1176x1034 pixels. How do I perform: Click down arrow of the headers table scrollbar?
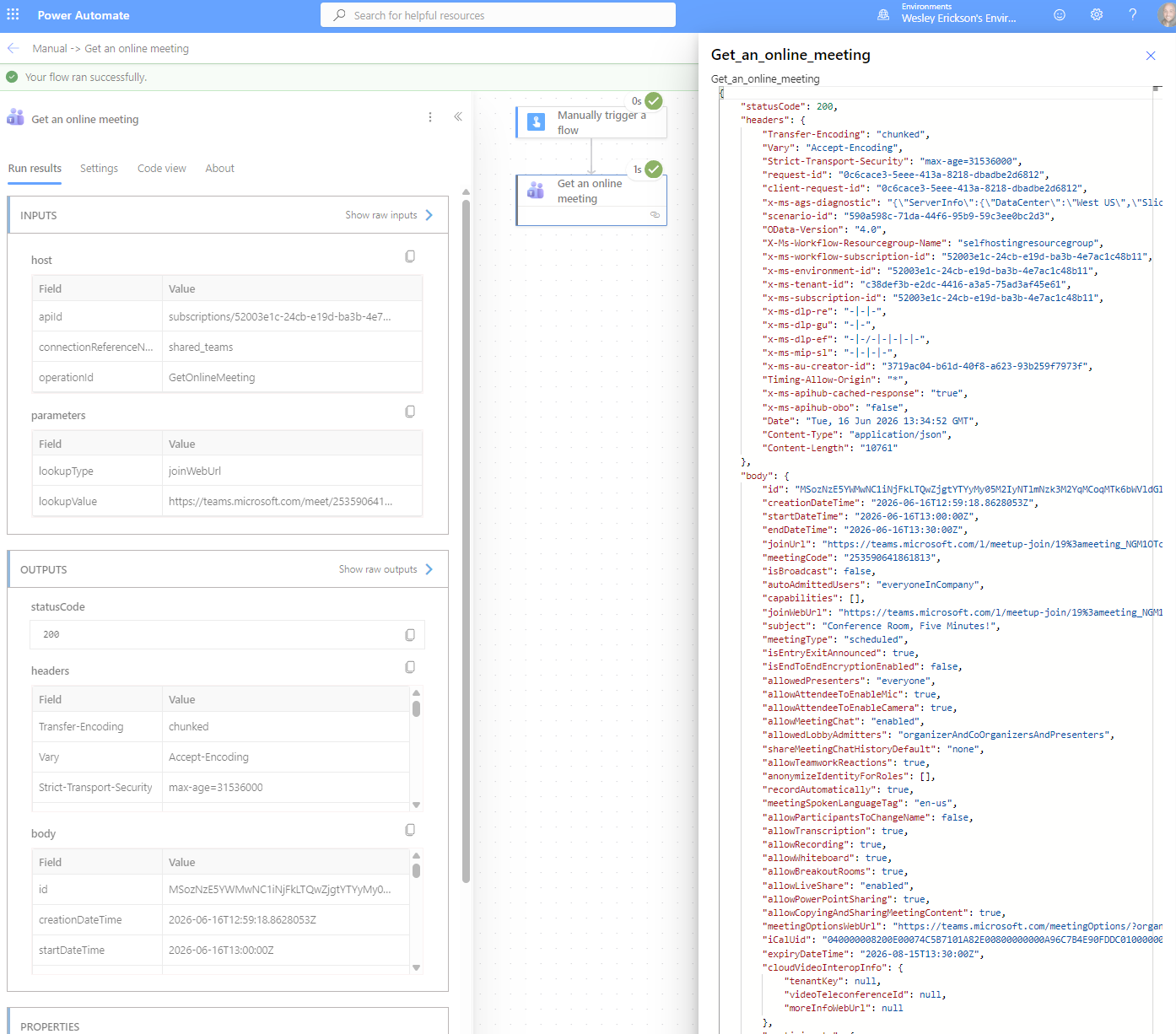point(416,805)
